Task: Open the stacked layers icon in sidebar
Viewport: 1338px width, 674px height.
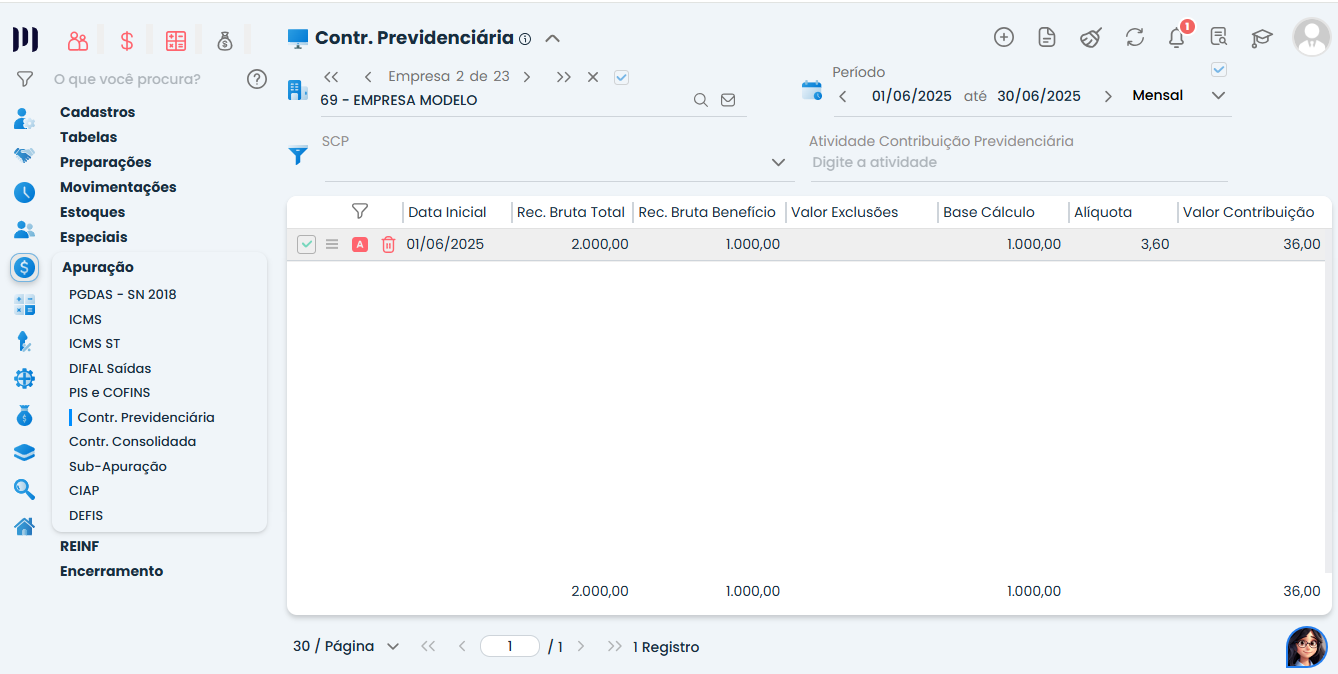Action: click(24, 452)
